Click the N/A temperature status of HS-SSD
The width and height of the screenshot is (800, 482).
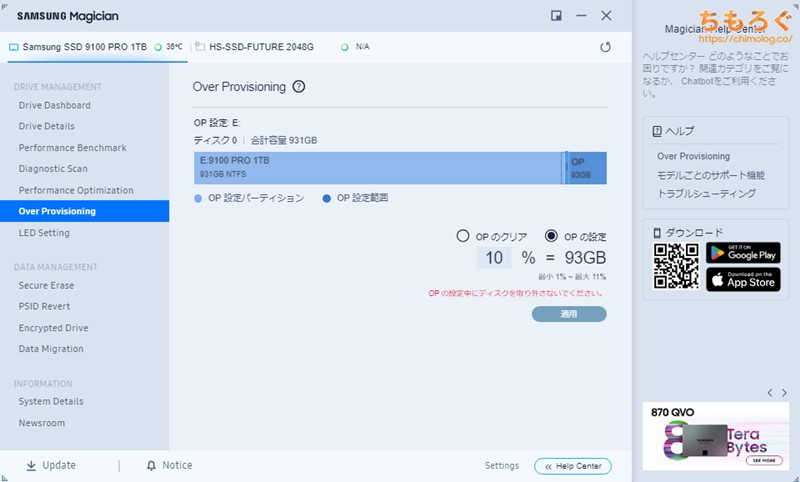click(x=355, y=47)
